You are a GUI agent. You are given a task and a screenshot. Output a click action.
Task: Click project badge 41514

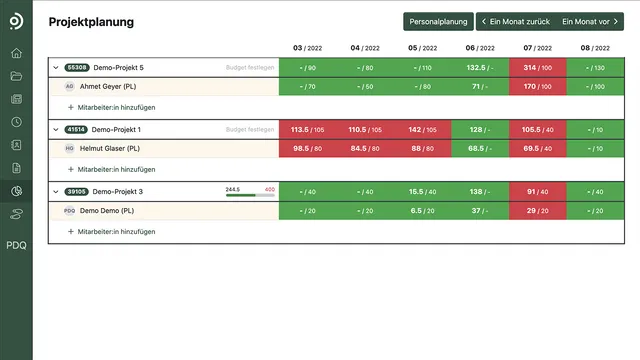76,130
